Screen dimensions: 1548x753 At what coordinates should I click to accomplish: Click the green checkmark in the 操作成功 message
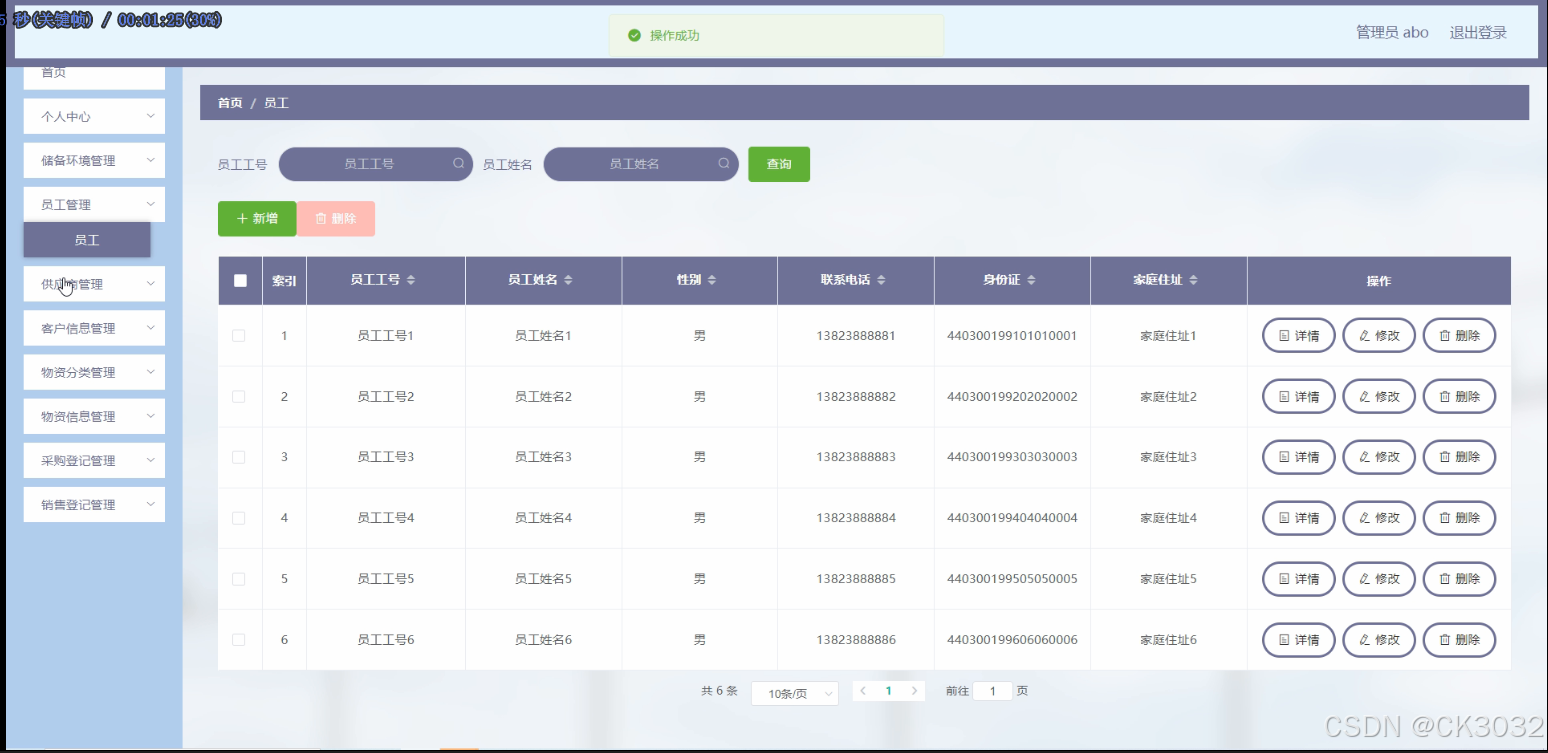[636, 35]
